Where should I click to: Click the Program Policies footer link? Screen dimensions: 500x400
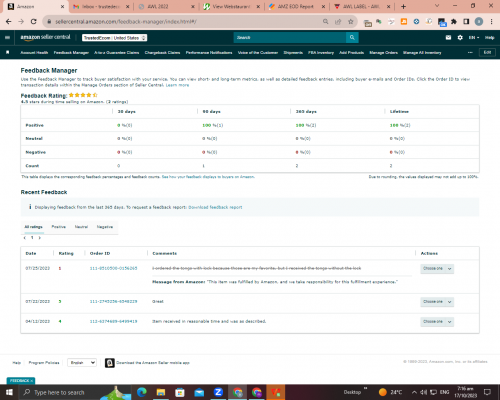pyautogui.click(x=44, y=363)
